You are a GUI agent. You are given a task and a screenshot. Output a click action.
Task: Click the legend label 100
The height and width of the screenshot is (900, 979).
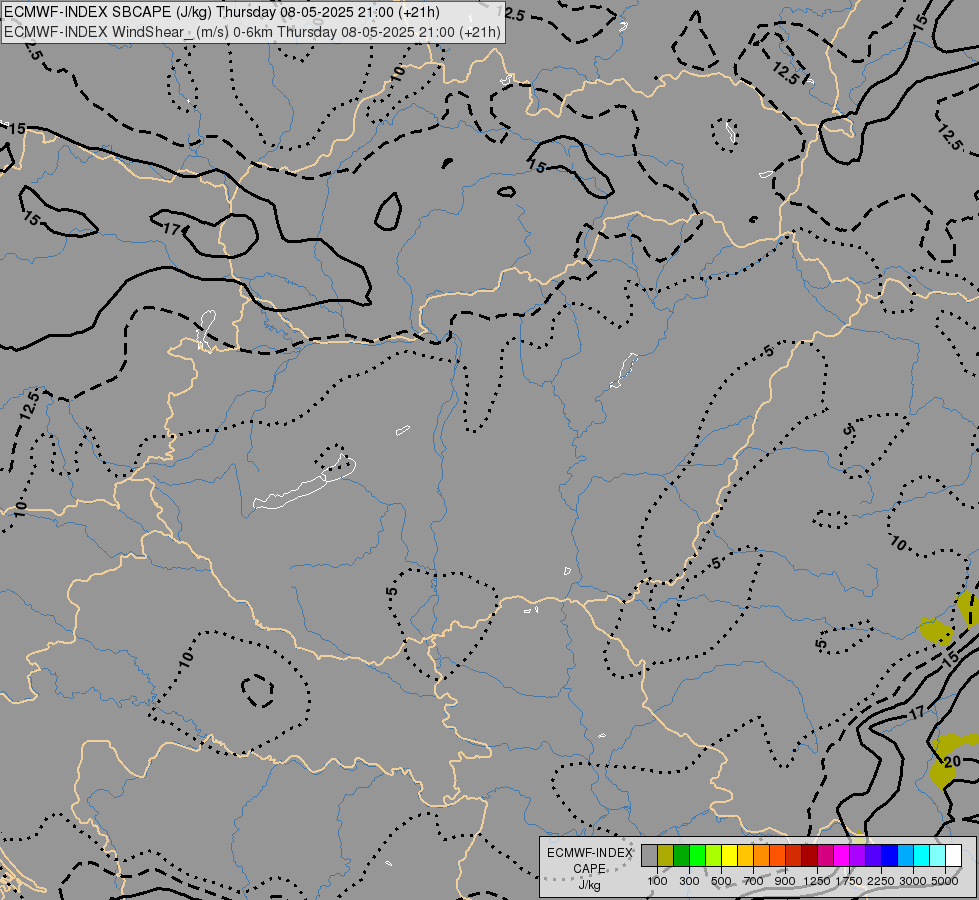tap(657, 881)
